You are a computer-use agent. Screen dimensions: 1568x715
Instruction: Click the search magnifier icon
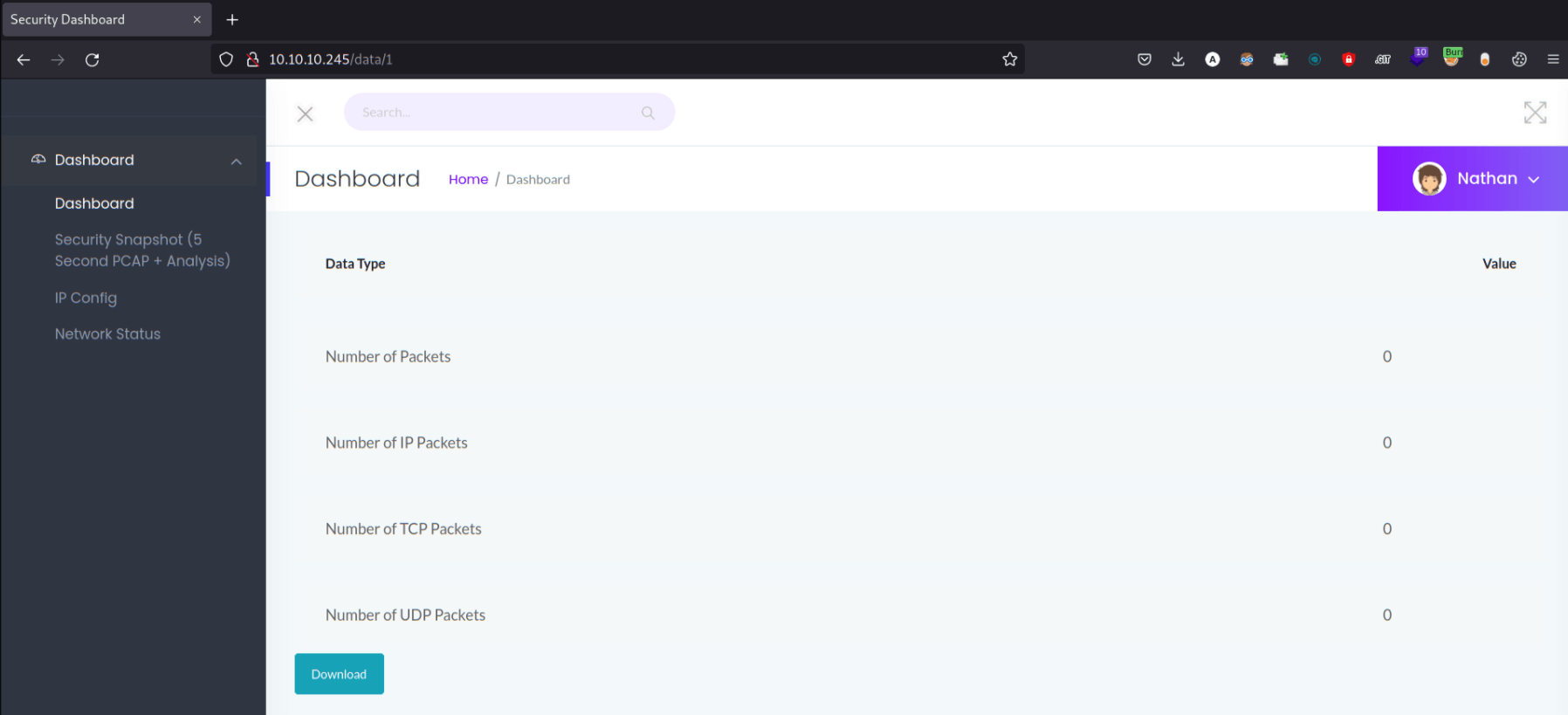(x=648, y=113)
